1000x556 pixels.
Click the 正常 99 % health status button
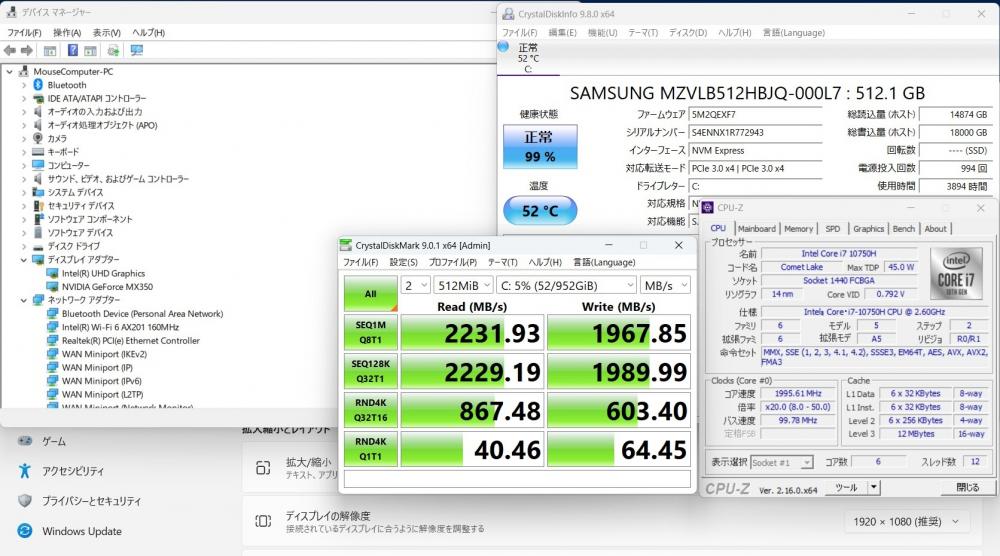tap(540, 147)
